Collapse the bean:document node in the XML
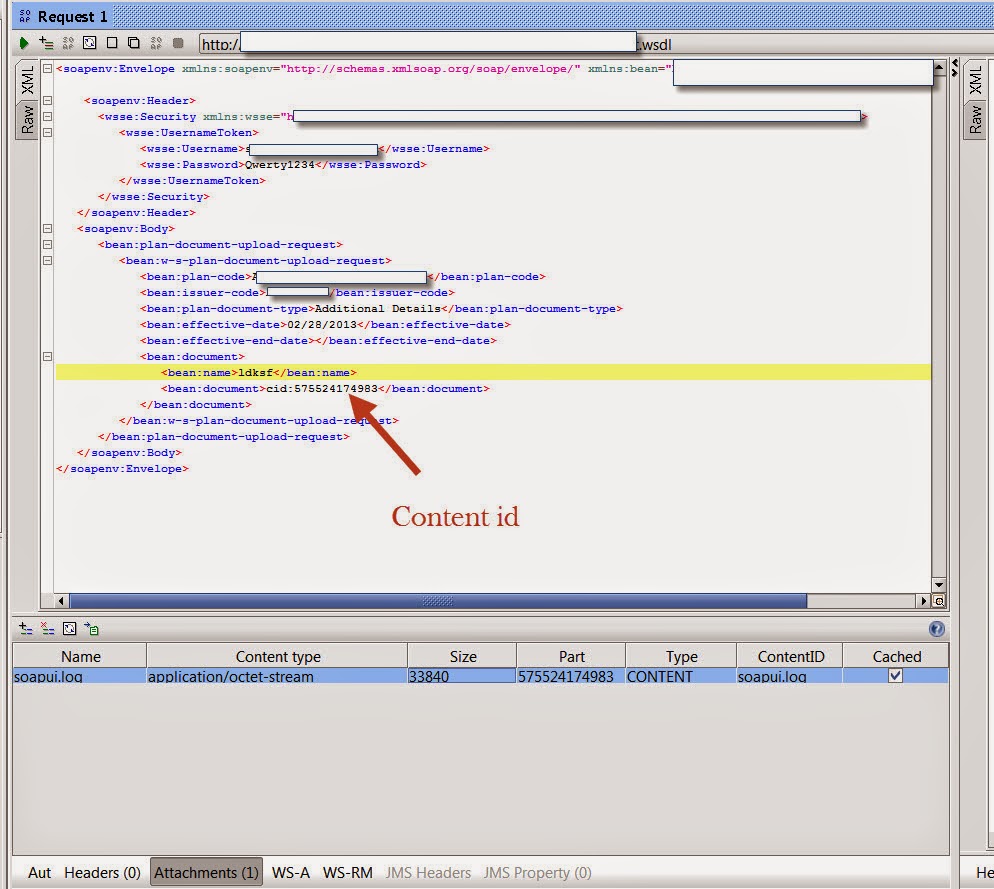Screen dimensions: 994x889 pos(46,356)
